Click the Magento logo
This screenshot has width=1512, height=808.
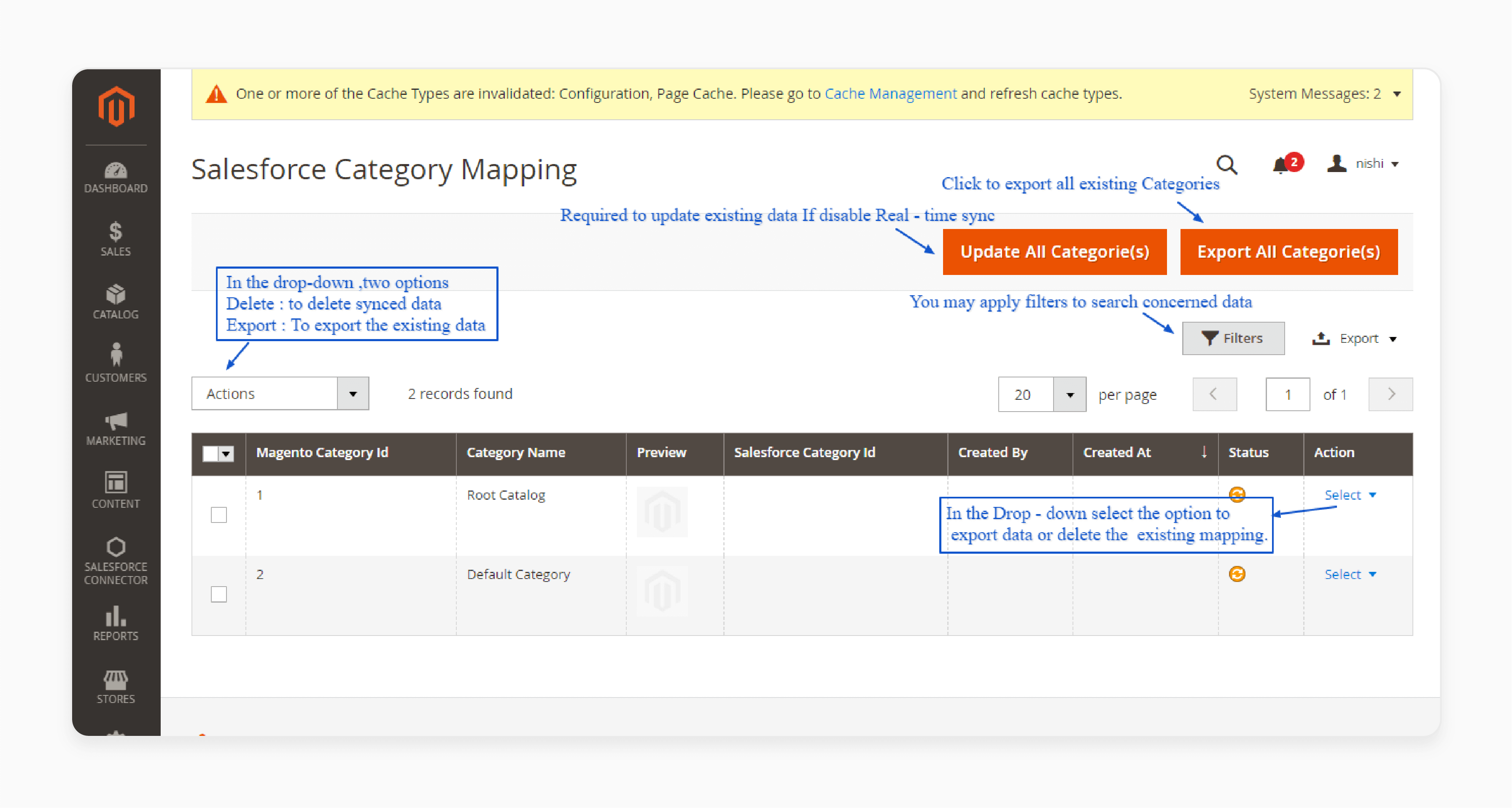click(116, 106)
